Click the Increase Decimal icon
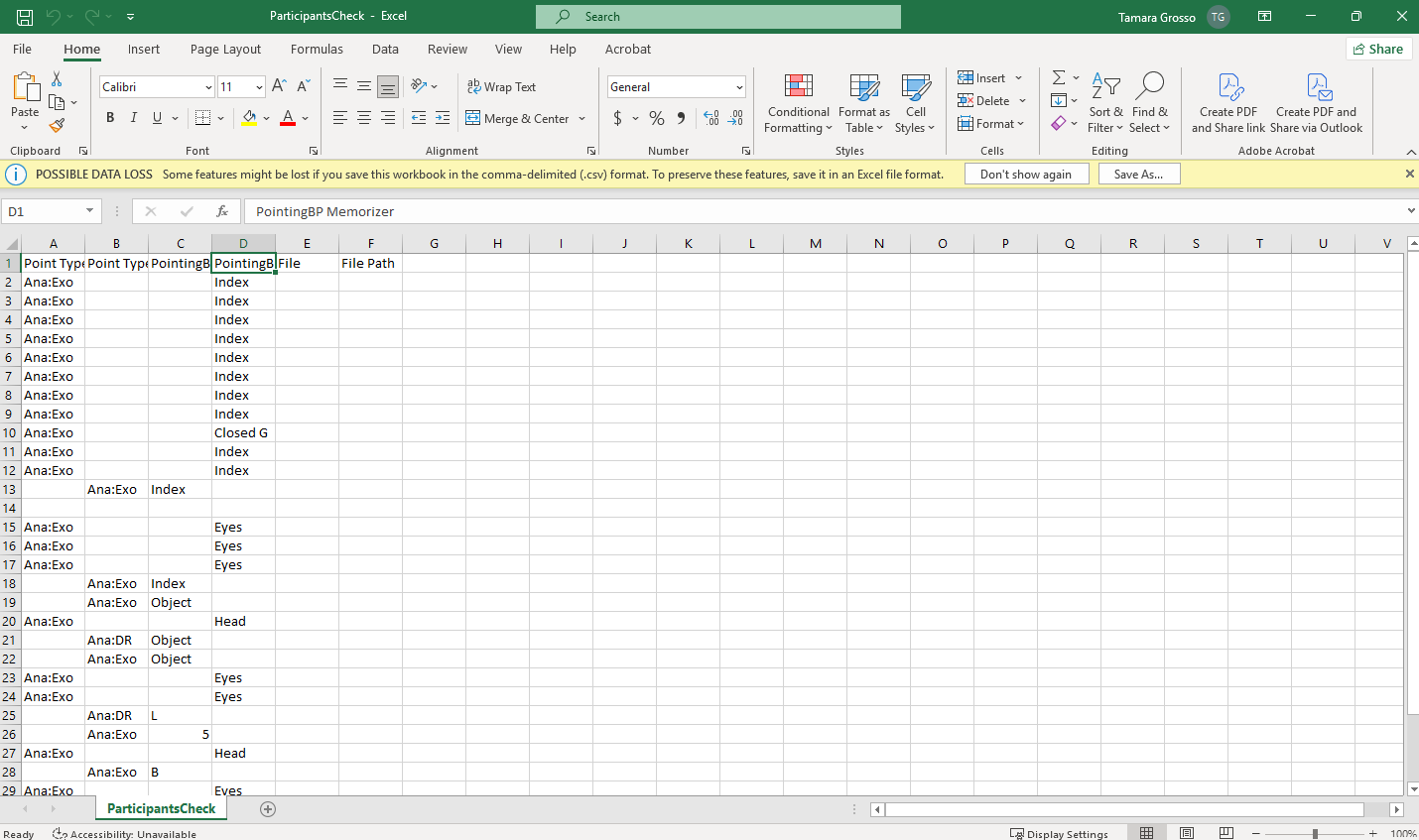The height and width of the screenshot is (840, 1419). pyautogui.click(x=711, y=118)
